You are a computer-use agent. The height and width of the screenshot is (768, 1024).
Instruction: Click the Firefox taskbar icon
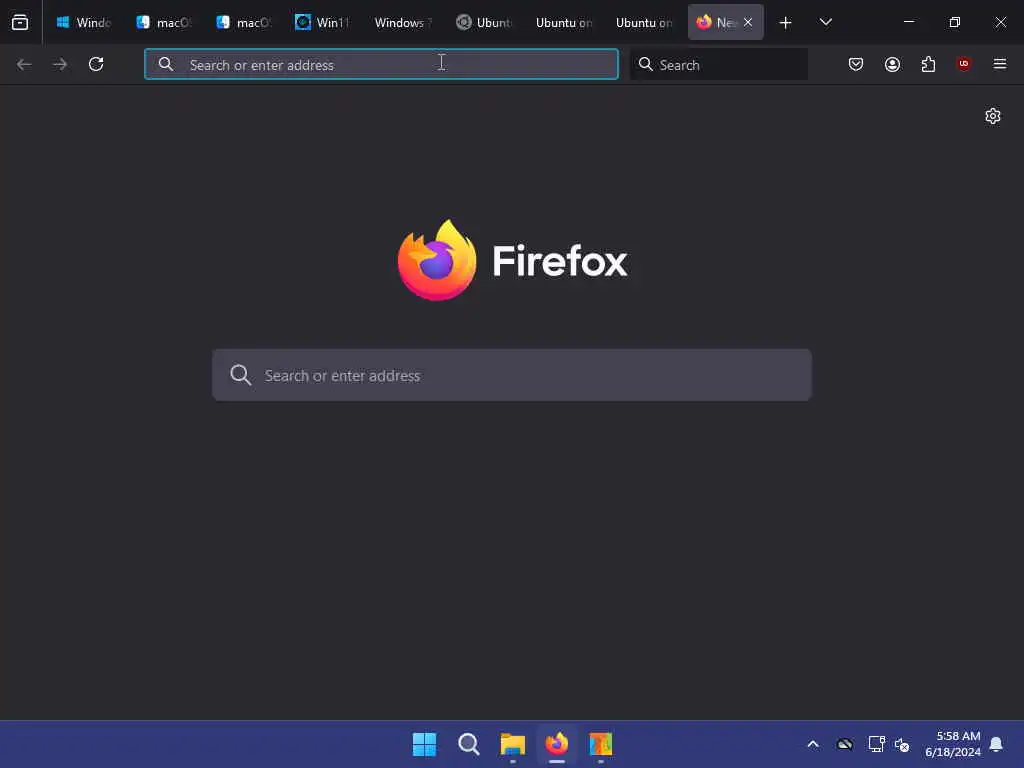click(x=557, y=744)
